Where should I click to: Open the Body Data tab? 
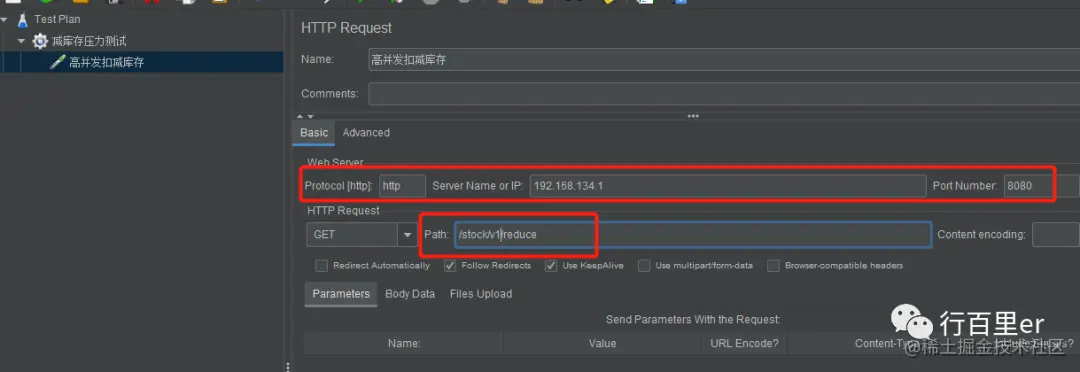[x=410, y=293]
